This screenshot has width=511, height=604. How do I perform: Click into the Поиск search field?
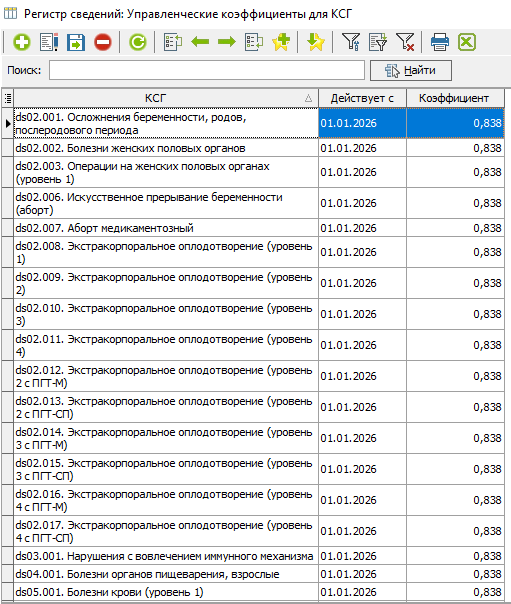click(207, 70)
